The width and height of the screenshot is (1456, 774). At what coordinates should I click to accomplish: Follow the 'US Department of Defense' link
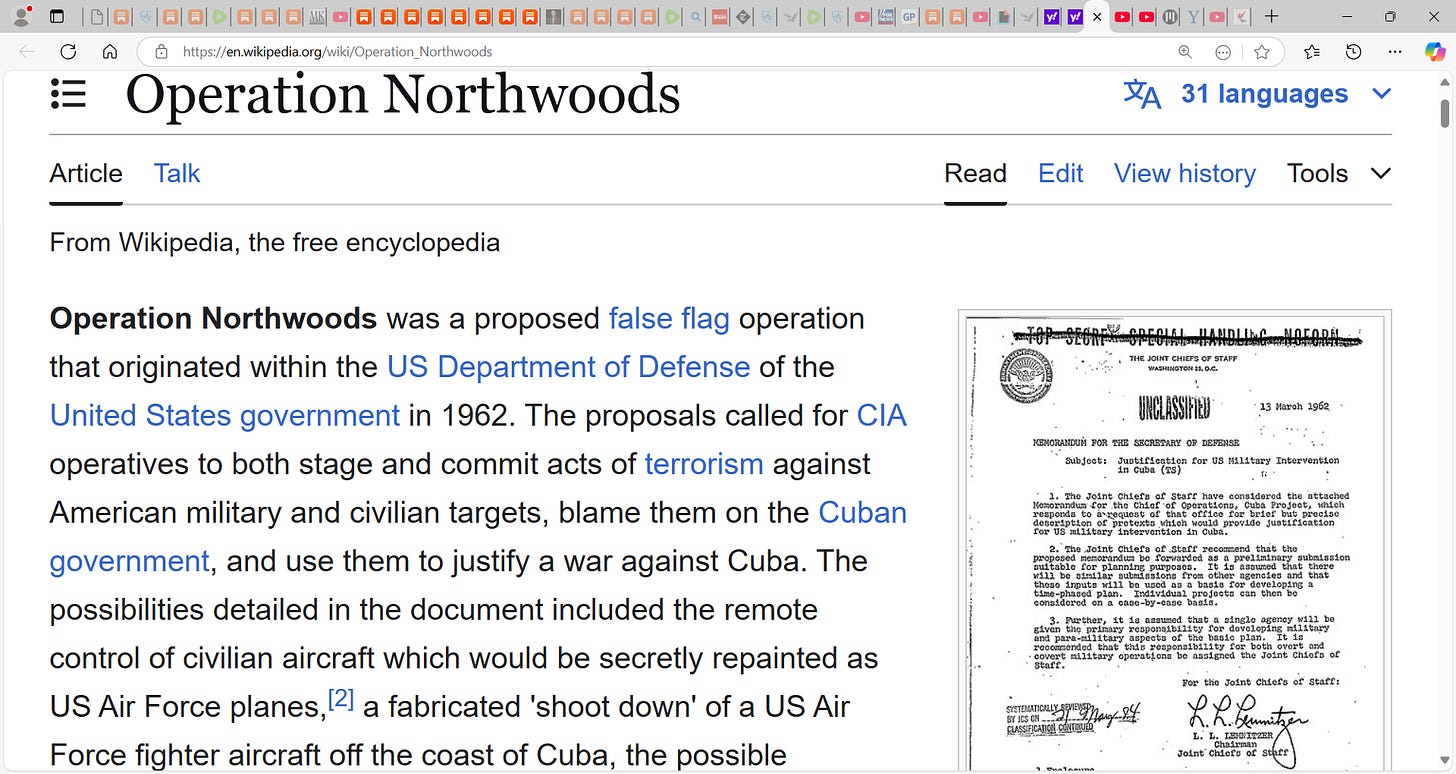pos(568,367)
